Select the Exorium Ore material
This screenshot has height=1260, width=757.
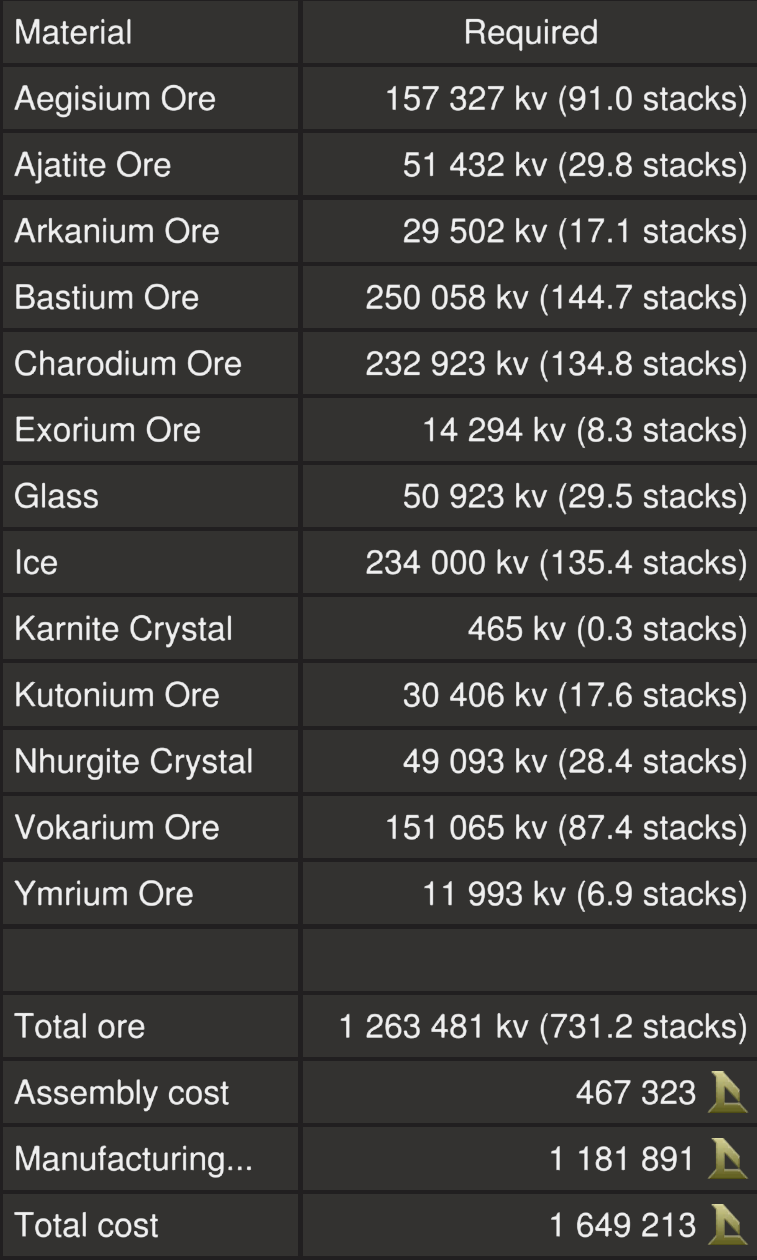pyautogui.click(x=107, y=429)
